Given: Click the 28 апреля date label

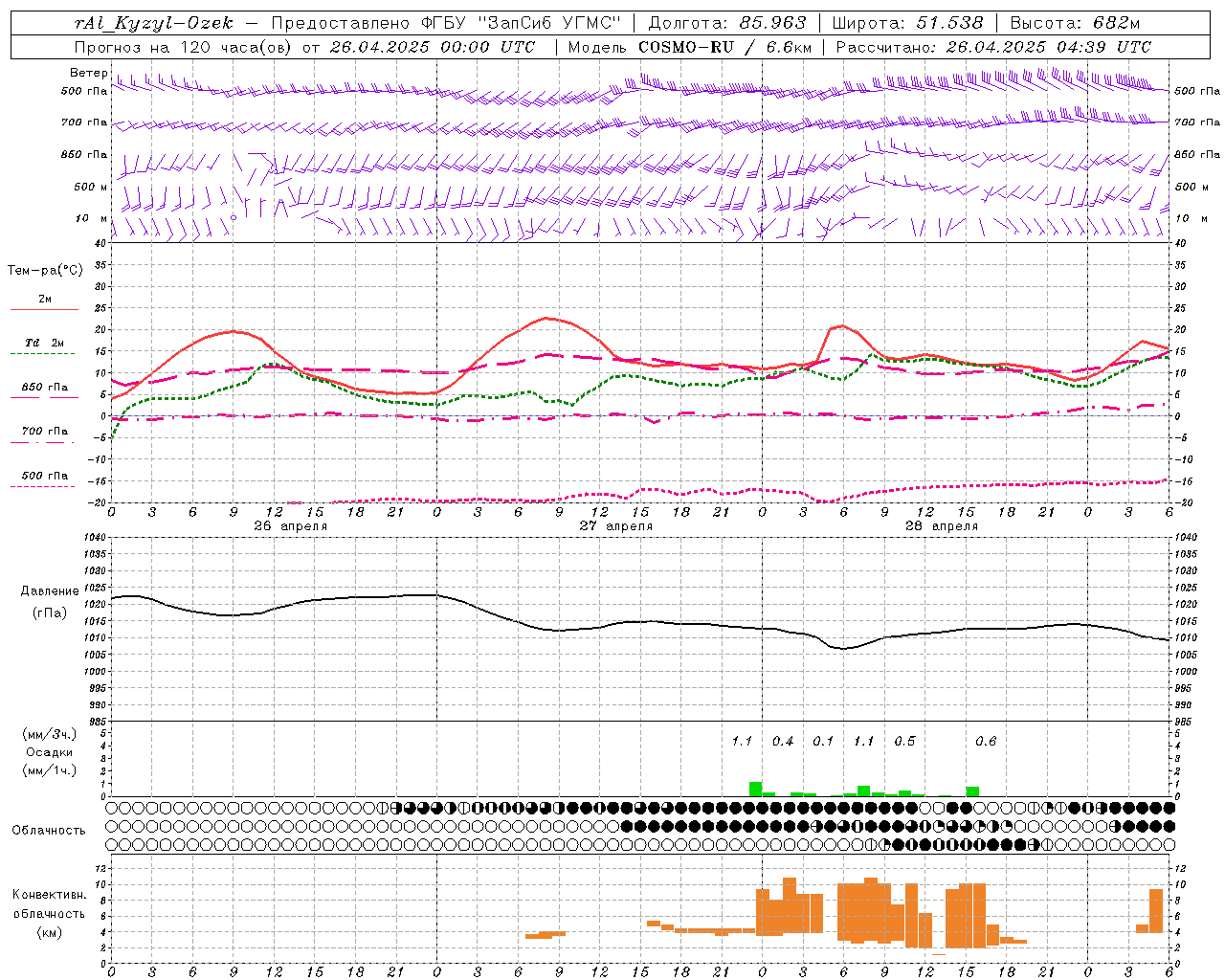Looking at the screenshot, I should point(941,526).
